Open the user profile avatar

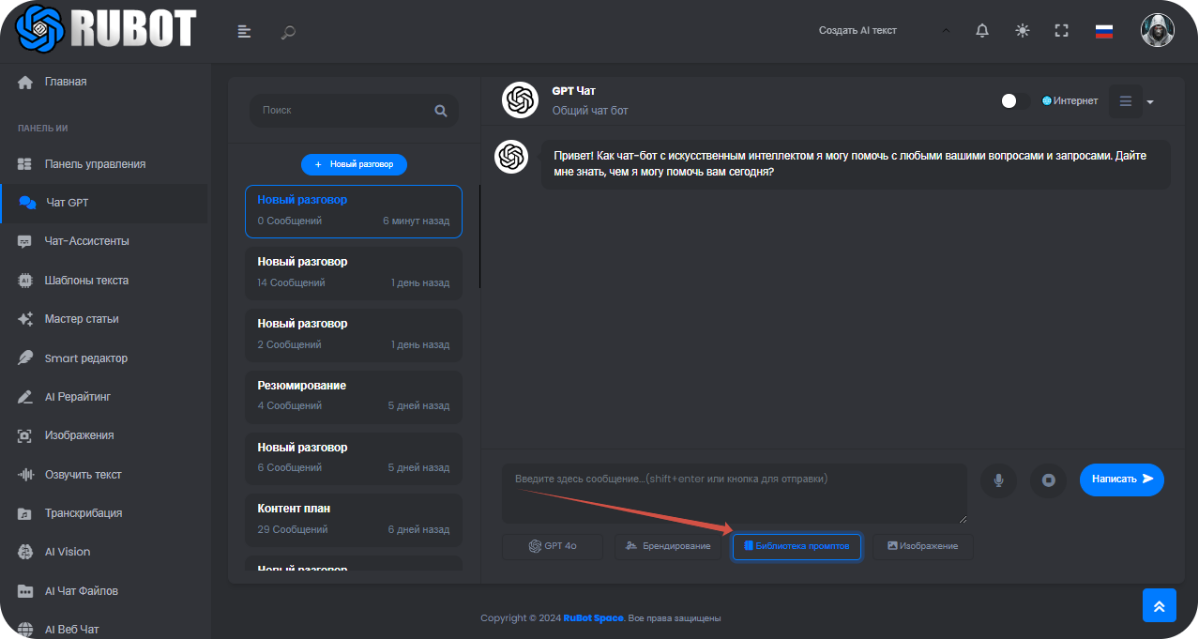1157,31
